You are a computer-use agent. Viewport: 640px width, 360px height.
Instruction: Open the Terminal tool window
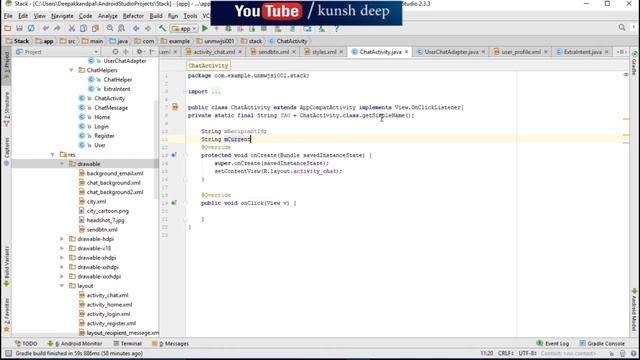pyautogui.click(x=127, y=344)
